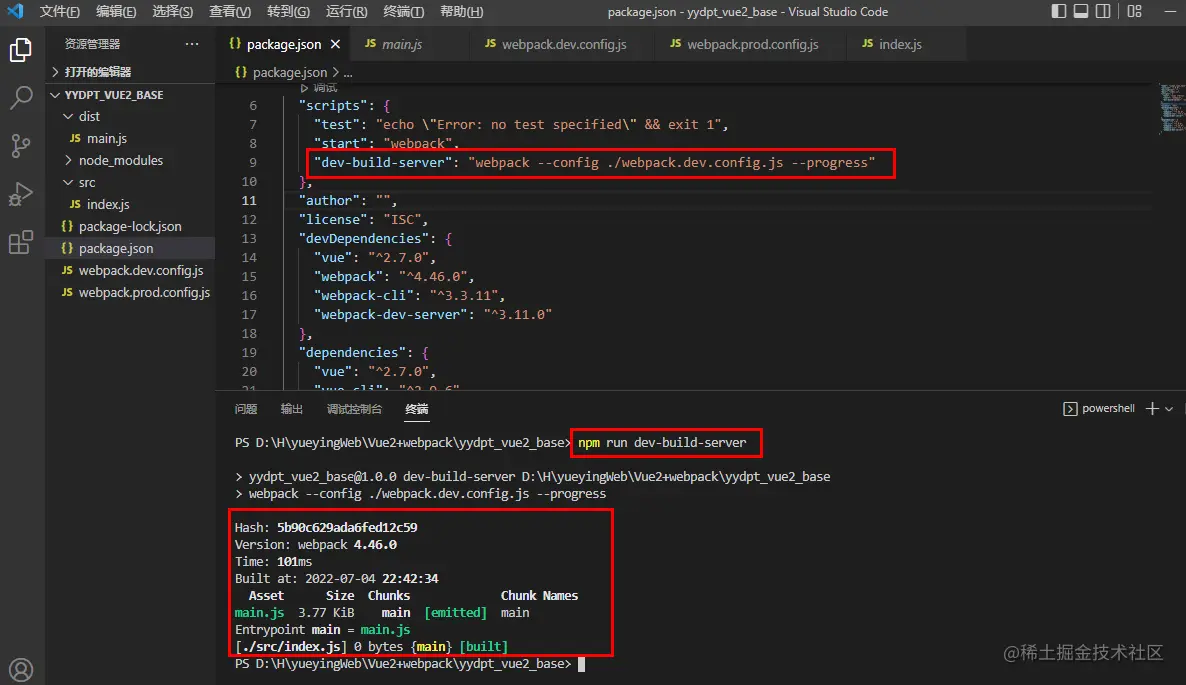Open the 终端(T) menu
The width and height of the screenshot is (1186, 685).
point(403,11)
